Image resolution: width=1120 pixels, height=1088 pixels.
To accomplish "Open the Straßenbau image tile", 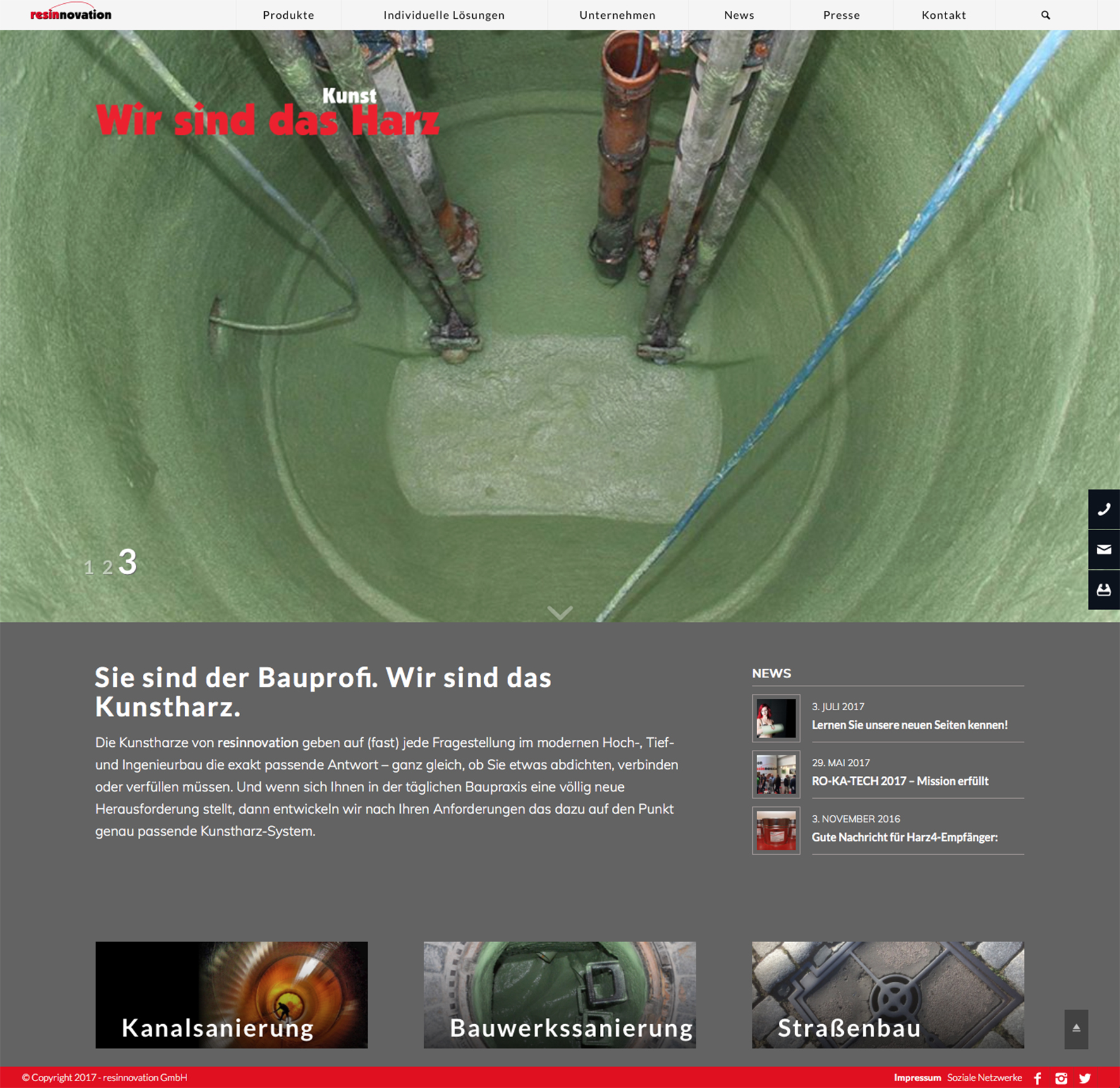I will click(887, 994).
